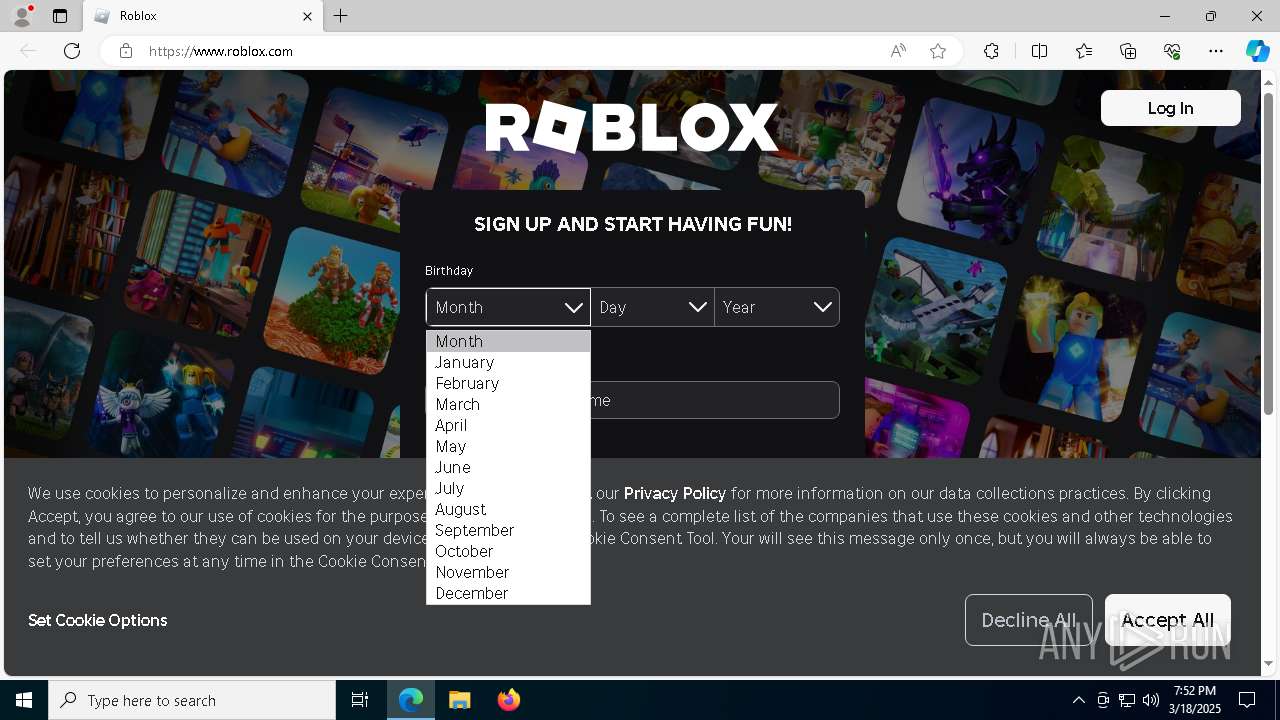Close the Roblox browser tab
The image size is (1280, 720).
point(307,16)
